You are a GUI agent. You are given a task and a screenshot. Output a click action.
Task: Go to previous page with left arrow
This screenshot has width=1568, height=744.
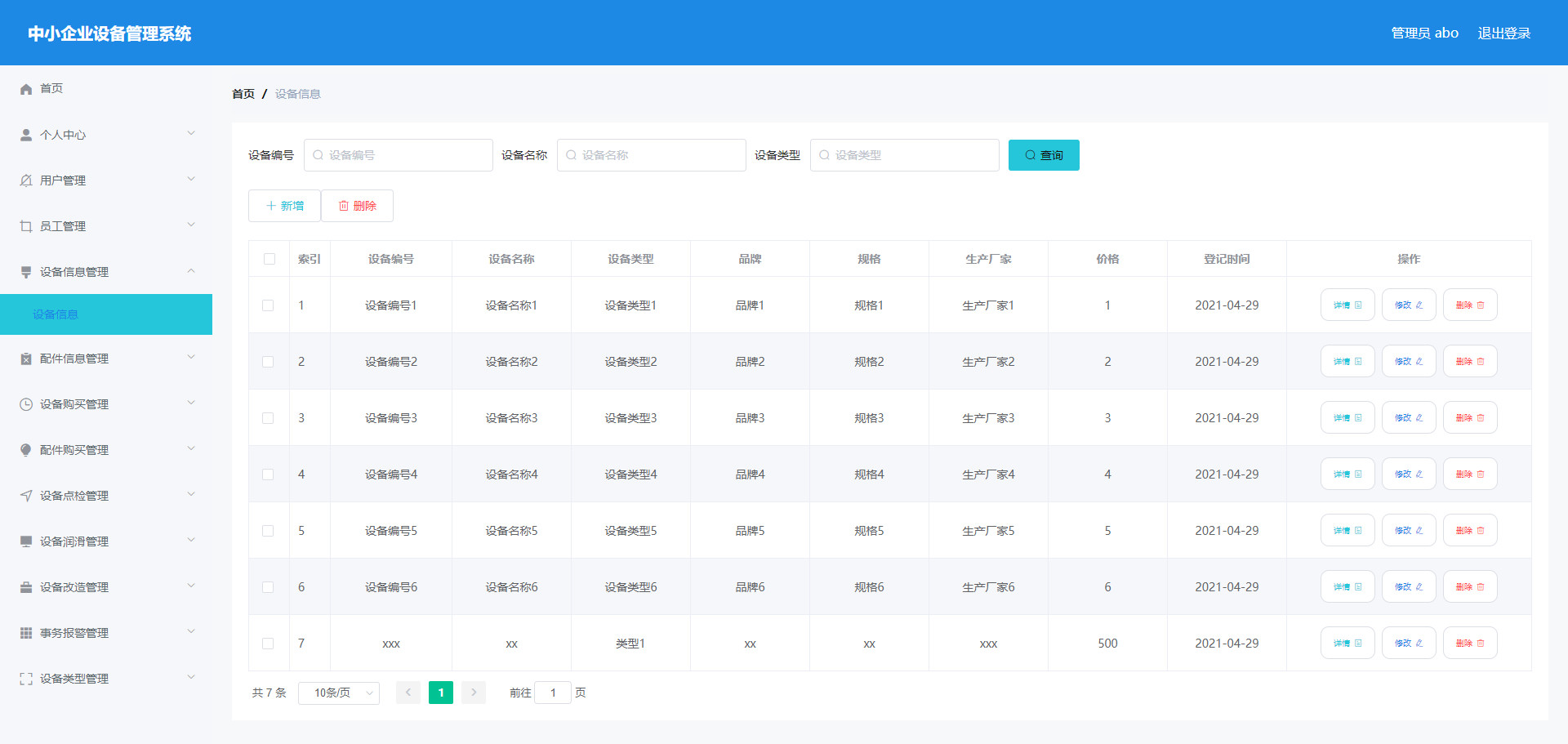408,693
